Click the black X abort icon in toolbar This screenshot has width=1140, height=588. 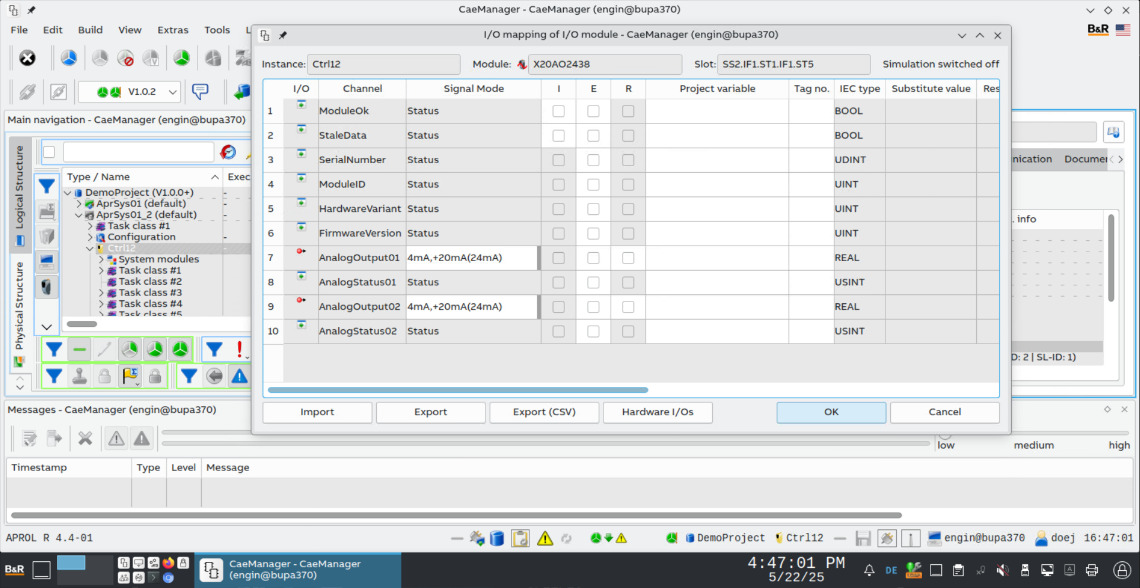[28, 58]
